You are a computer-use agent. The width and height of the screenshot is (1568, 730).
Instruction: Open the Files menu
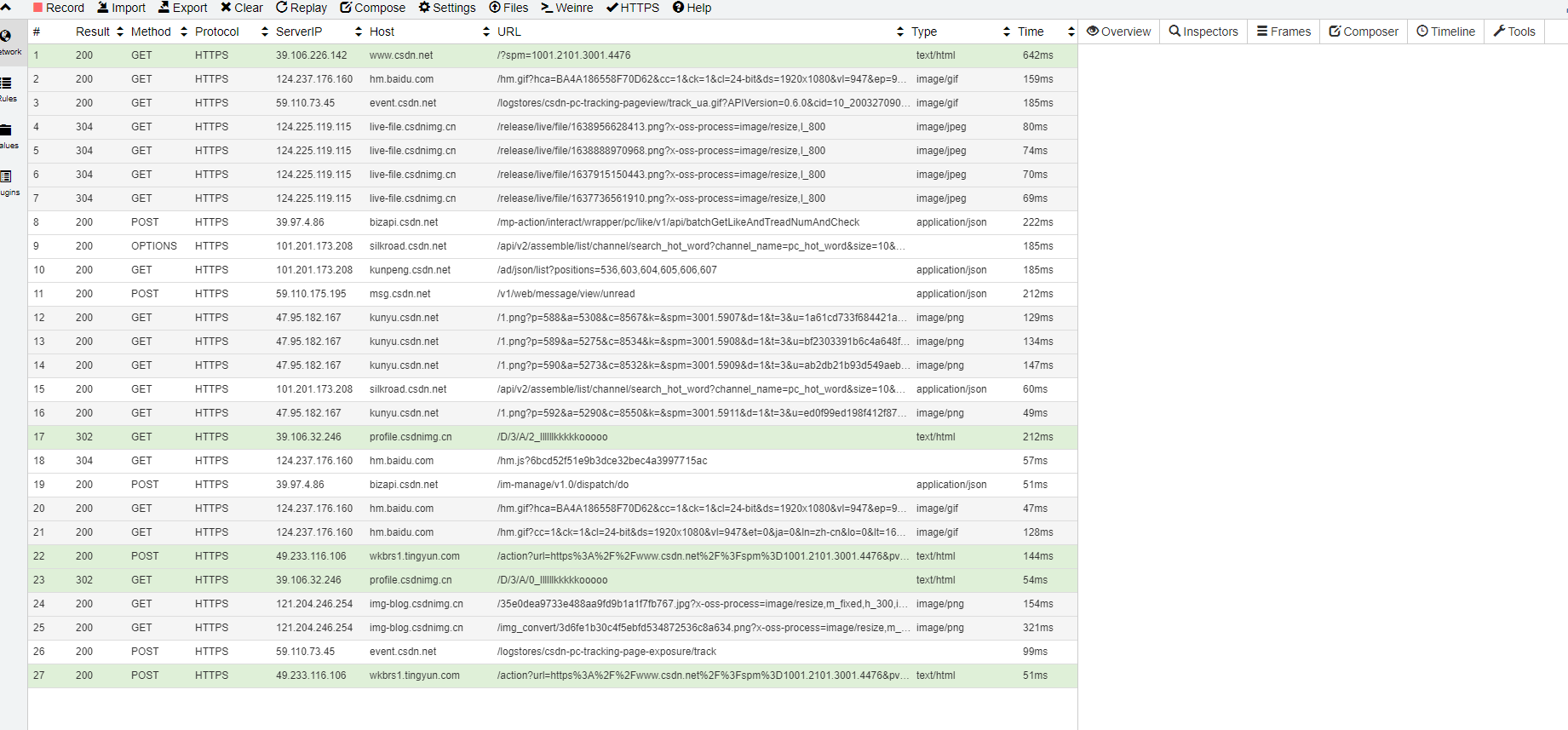click(508, 8)
